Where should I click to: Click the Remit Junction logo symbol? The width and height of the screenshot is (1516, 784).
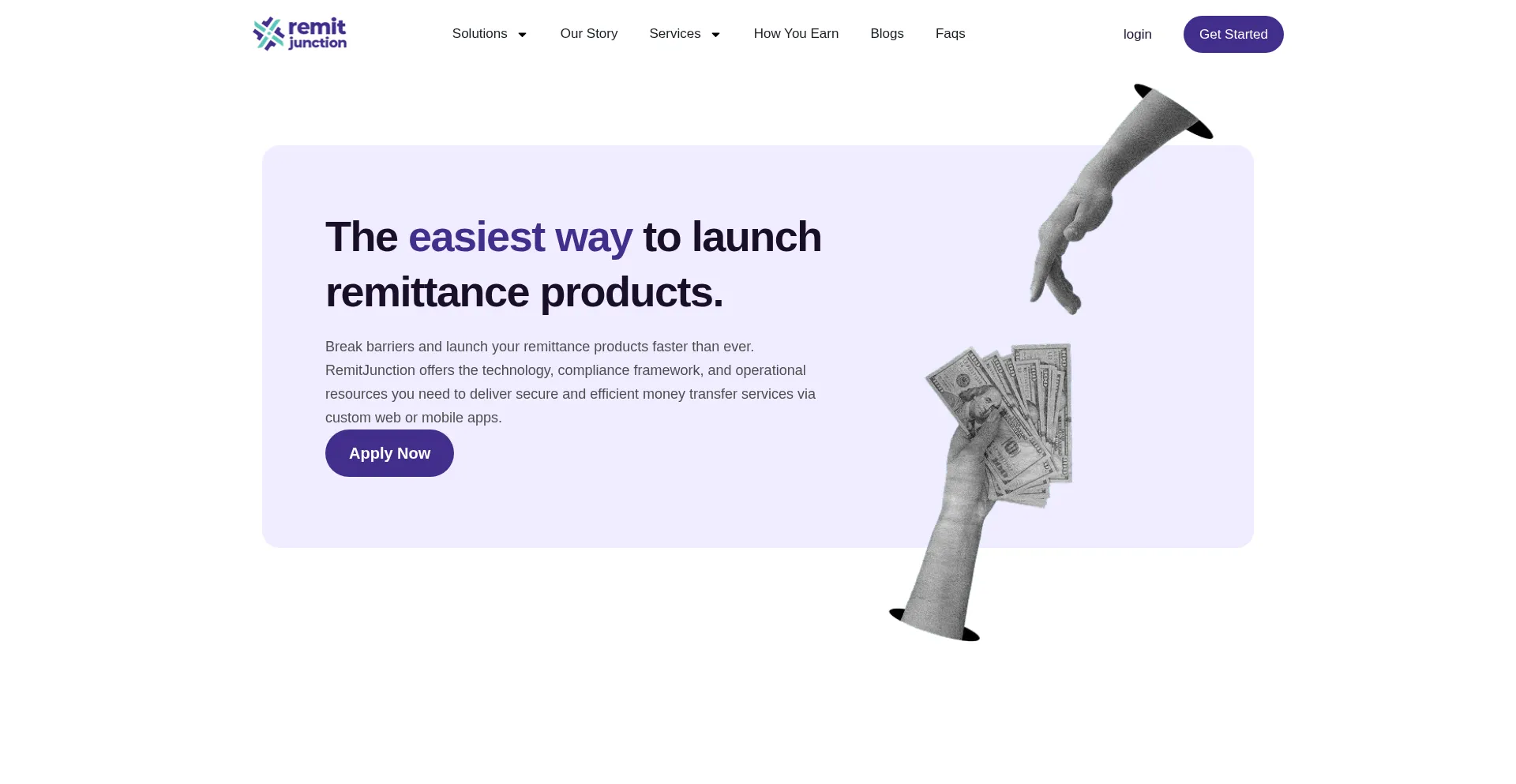[x=268, y=34]
